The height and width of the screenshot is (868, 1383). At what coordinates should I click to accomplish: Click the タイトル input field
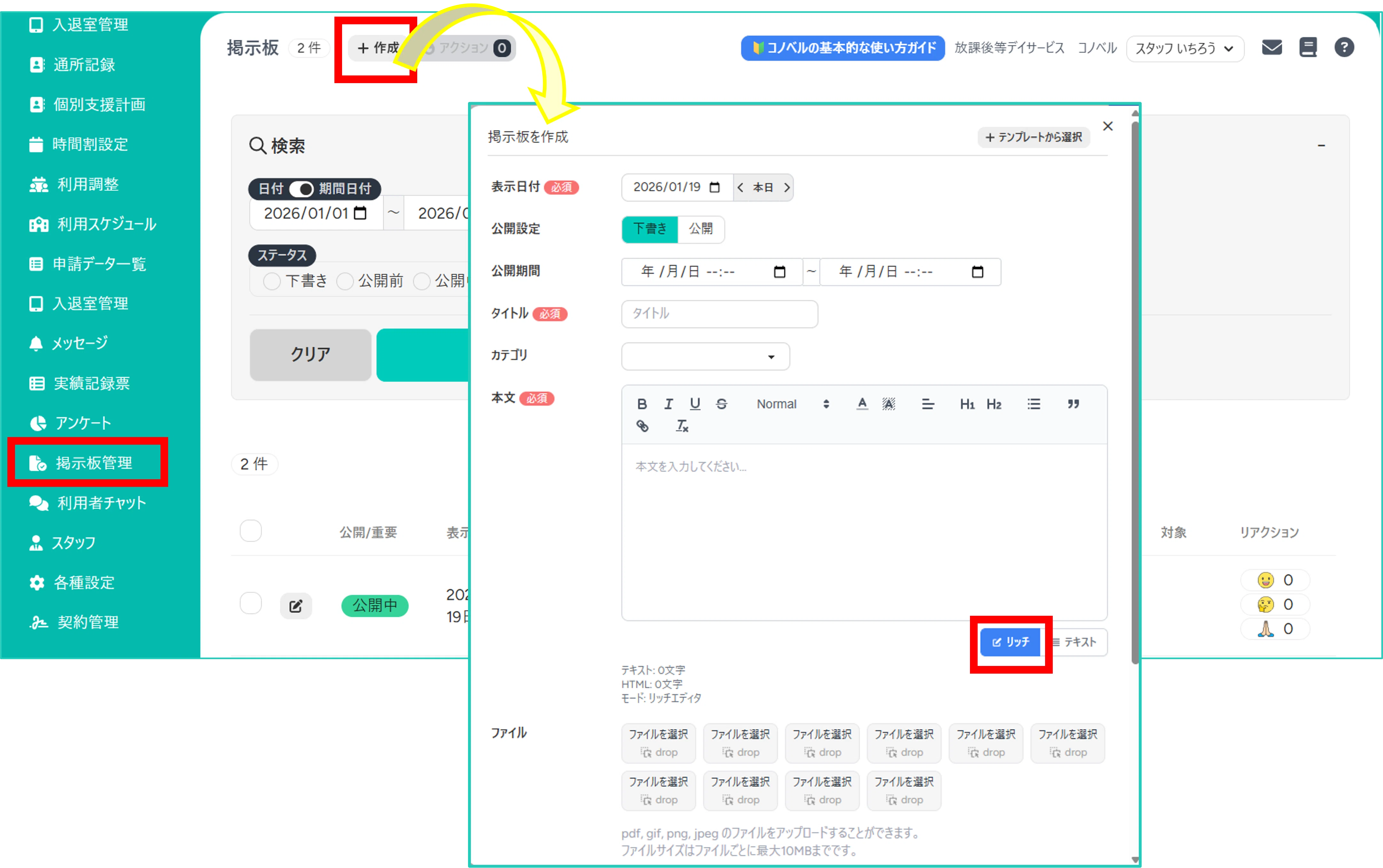(x=719, y=314)
